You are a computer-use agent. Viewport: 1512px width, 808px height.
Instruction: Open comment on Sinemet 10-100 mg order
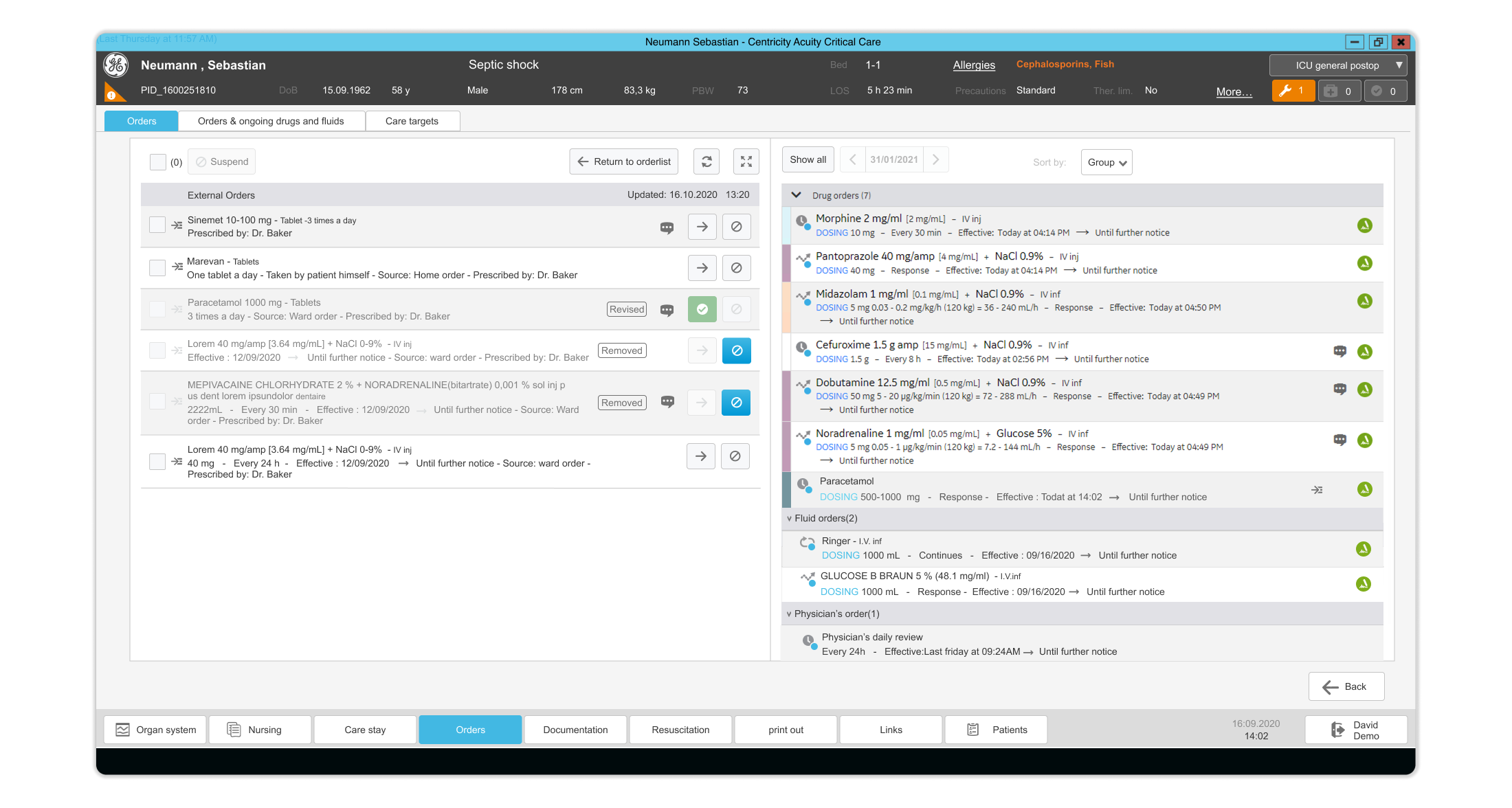[667, 227]
